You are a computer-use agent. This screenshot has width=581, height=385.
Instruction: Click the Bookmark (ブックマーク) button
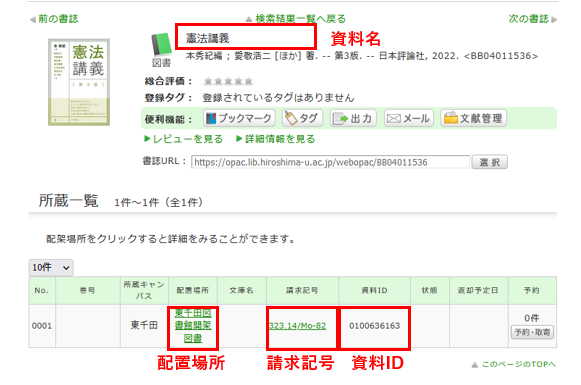click(239, 119)
